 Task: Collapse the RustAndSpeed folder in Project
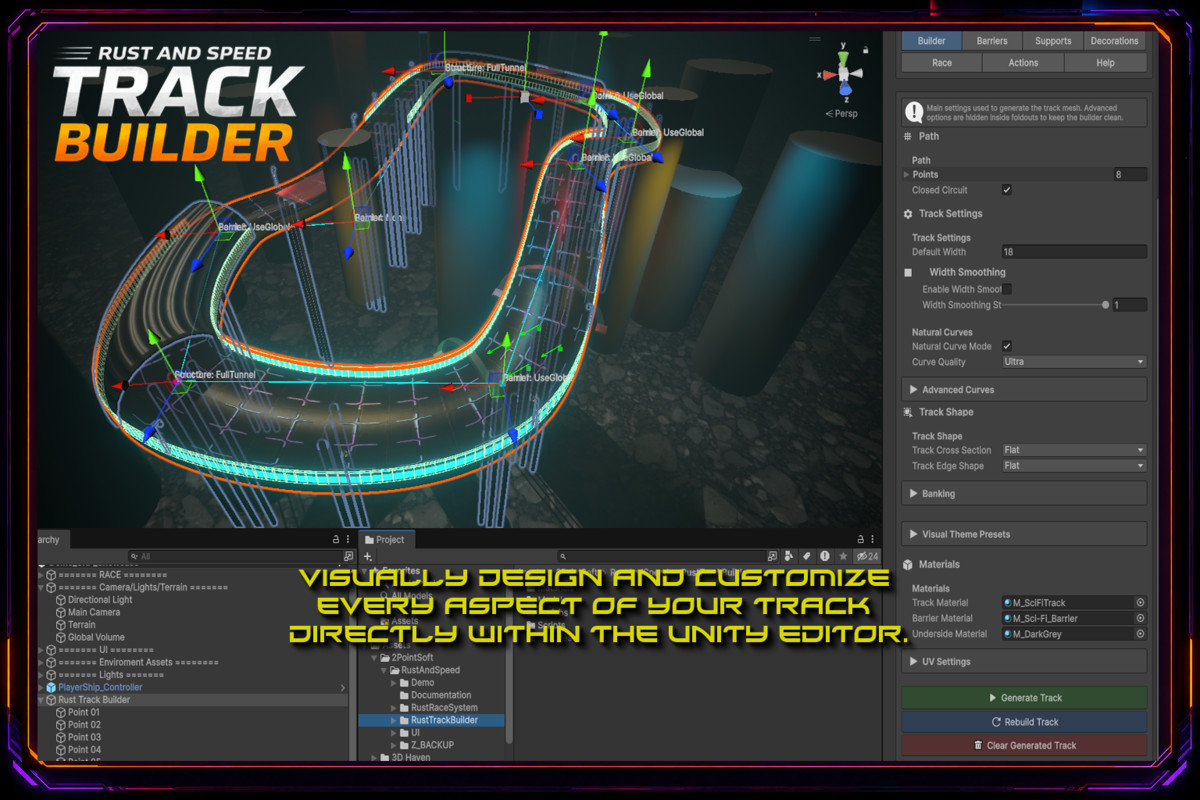384,670
